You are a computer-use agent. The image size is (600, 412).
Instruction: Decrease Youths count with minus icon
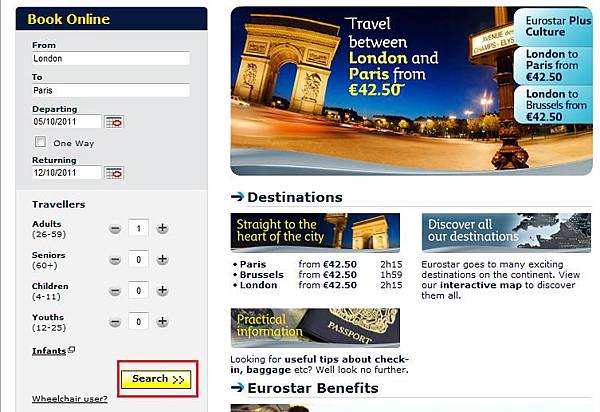click(115, 322)
